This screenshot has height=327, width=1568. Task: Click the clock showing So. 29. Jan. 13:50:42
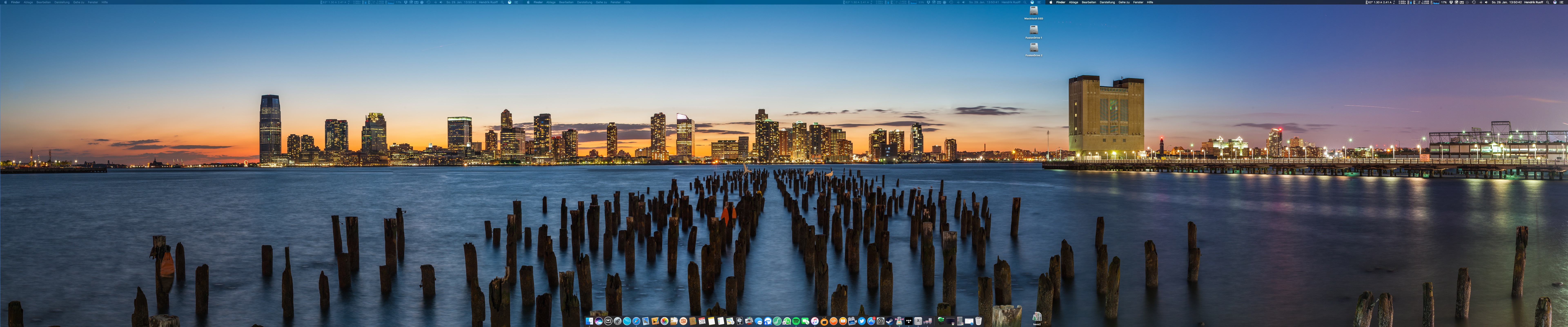pyautogui.click(x=1507, y=2)
